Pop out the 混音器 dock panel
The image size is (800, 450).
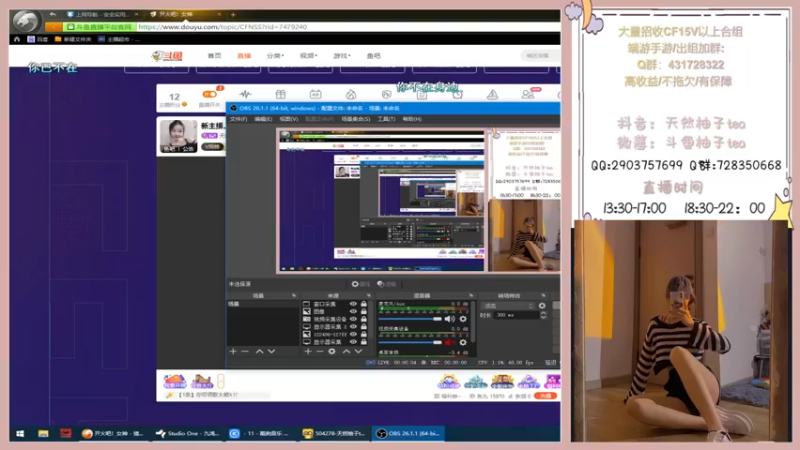471,295
